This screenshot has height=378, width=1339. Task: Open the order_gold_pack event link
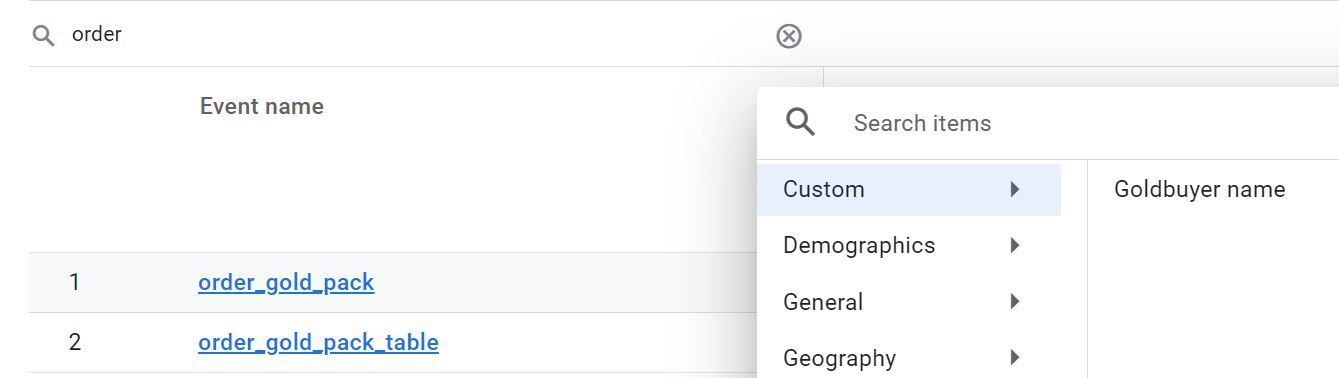286,282
